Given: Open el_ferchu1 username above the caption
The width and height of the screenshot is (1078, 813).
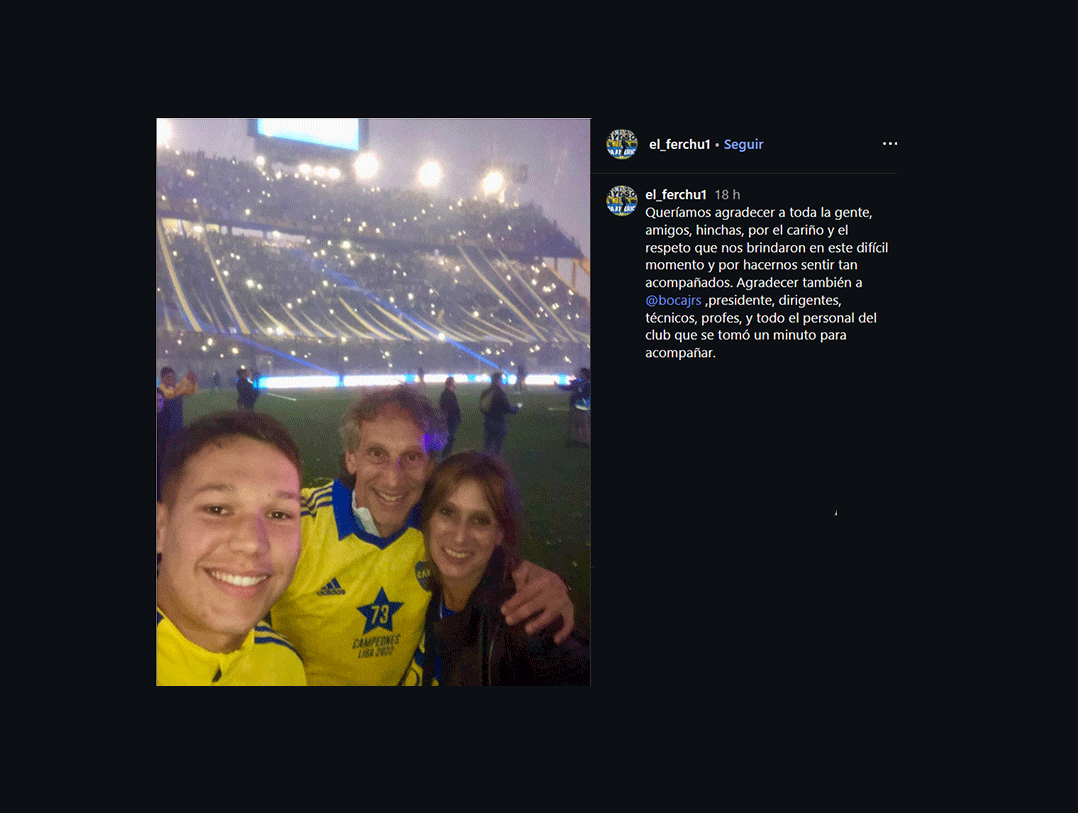Looking at the screenshot, I should coord(676,194).
